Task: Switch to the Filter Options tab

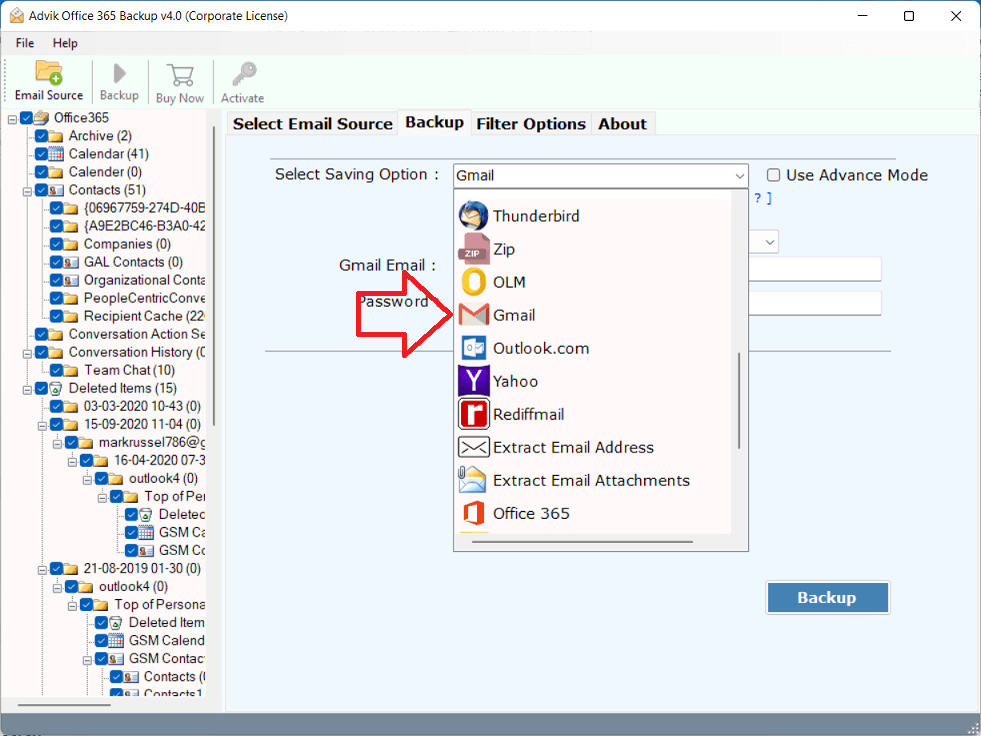Action: tap(531, 124)
